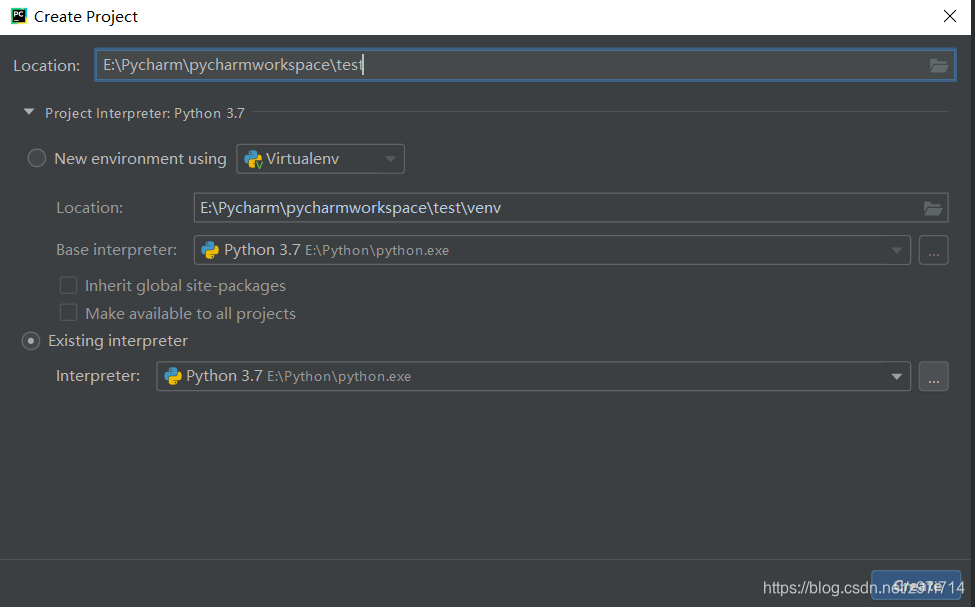975x607 pixels.
Task: Select the New environment using radio button
Action: (37, 158)
